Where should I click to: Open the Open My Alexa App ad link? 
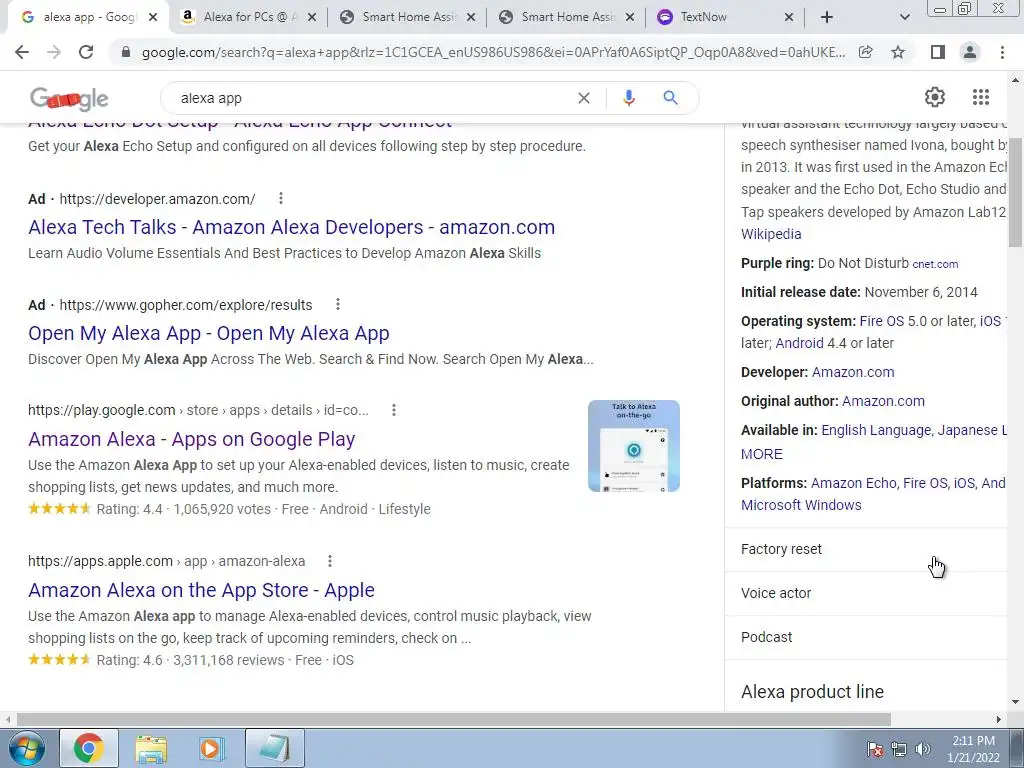pyautogui.click(x=208, y=333)
